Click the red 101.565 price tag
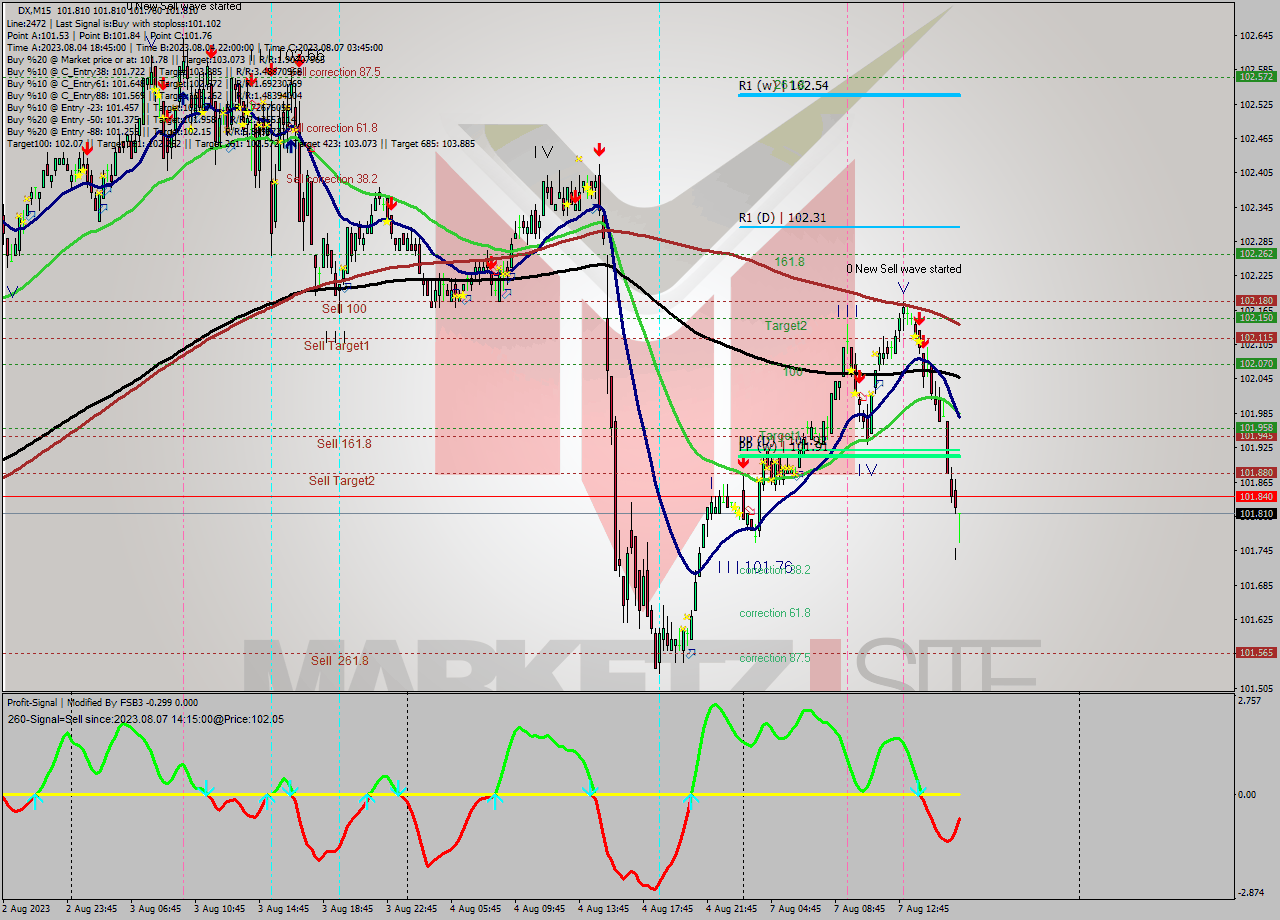This screenshot has width=1280, height=920. point(1256,653)
